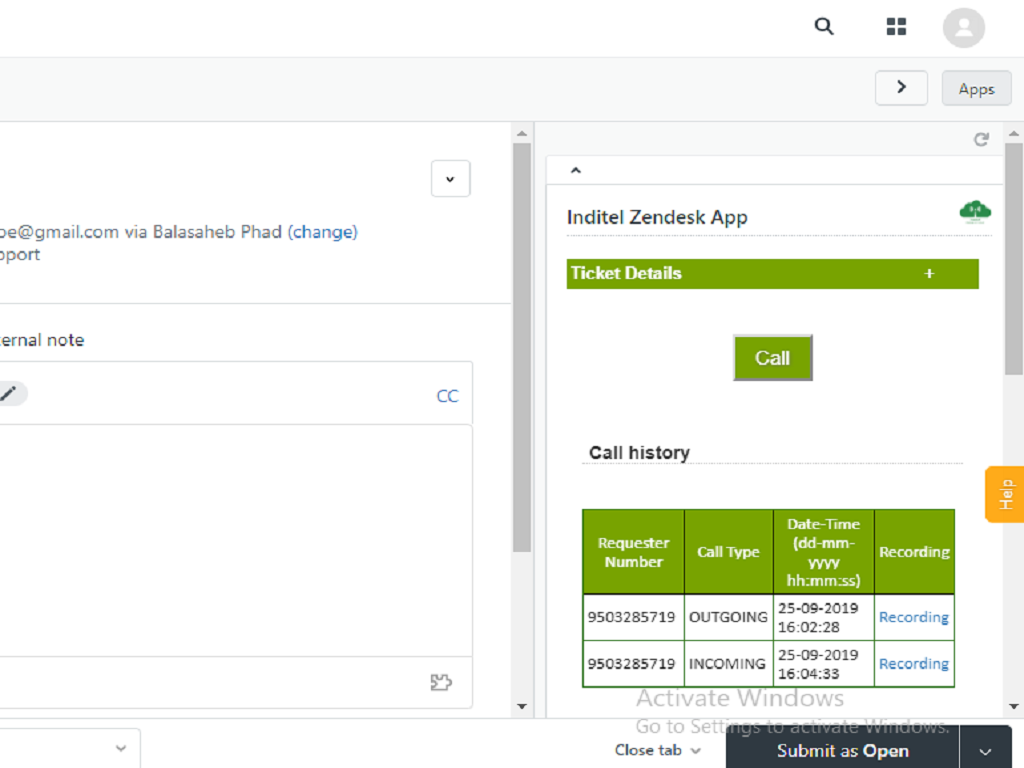Open the Submit status dropdown arrow

(986, 751)
